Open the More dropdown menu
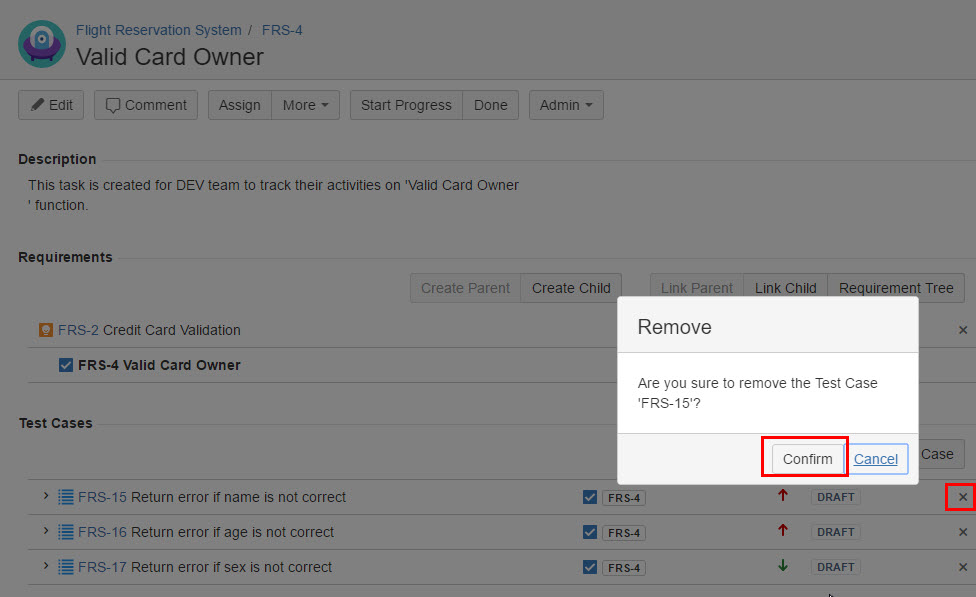976x597 pixels. coord(305,105)
